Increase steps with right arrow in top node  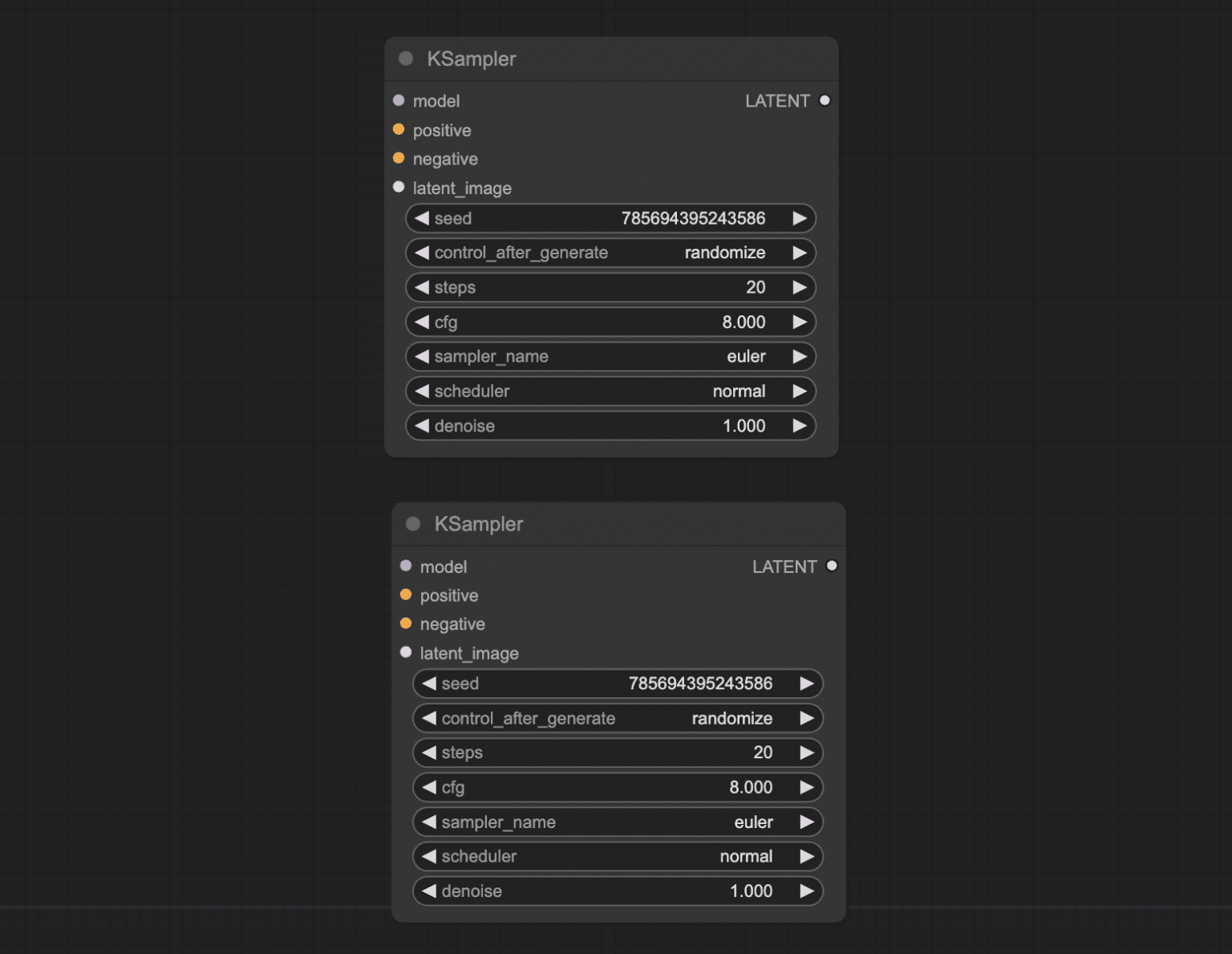coord(800,287)
